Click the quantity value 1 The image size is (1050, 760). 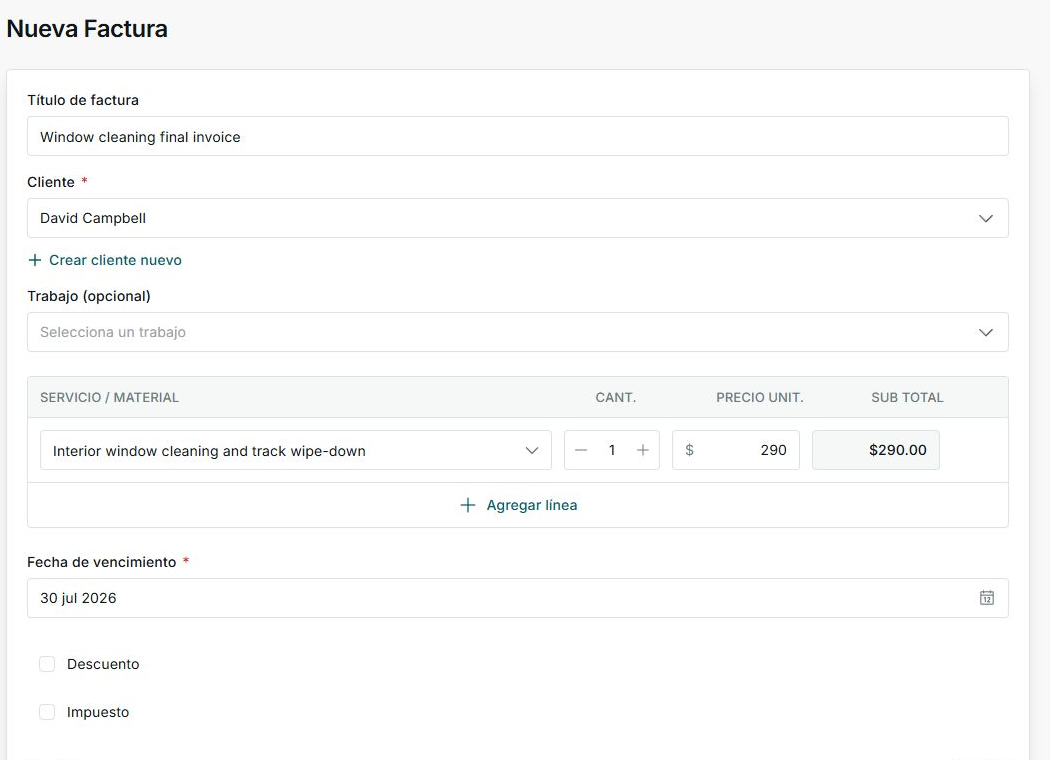(x=611, y=451)
